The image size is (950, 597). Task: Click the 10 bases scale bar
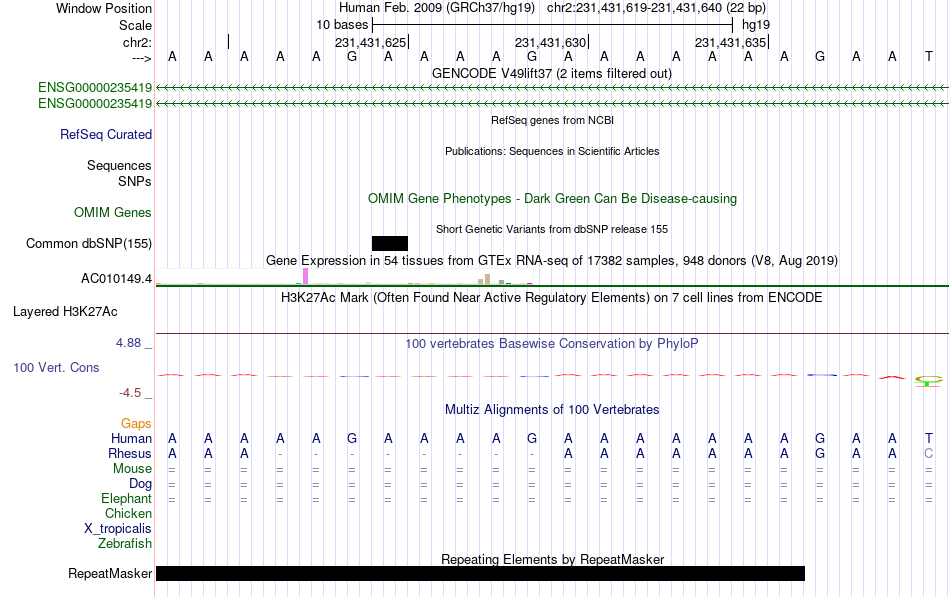click(x=553, y=25)
